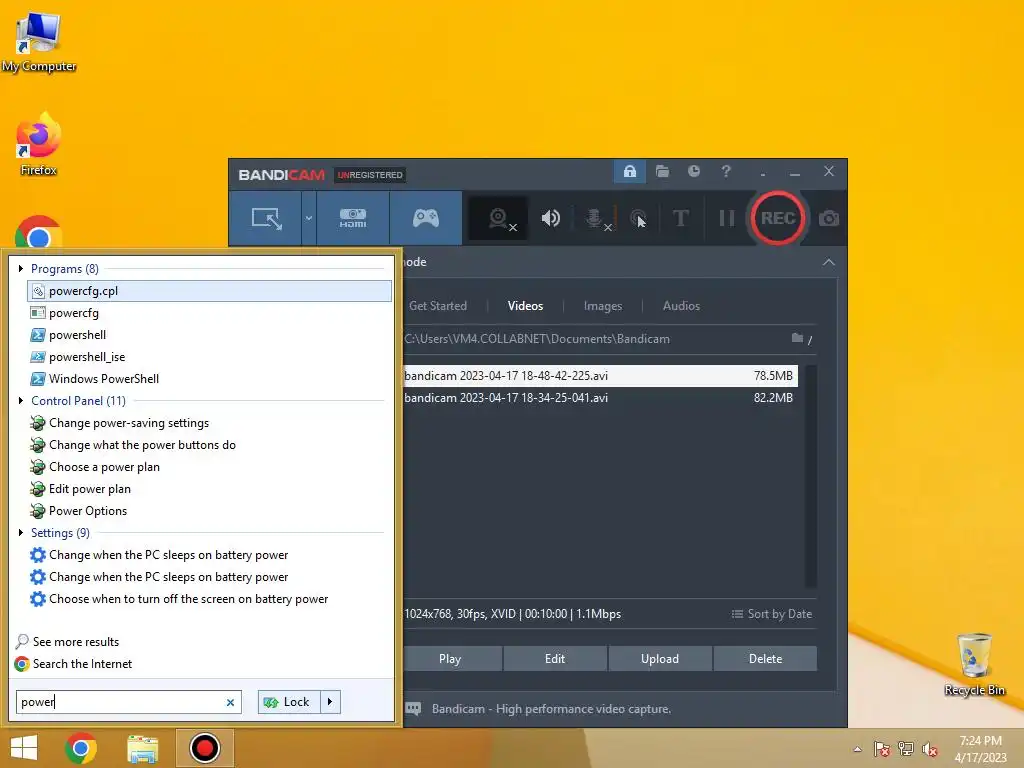Click the Delete button
The height and width of the screenshot is (768, 1024).
[765, 658]
